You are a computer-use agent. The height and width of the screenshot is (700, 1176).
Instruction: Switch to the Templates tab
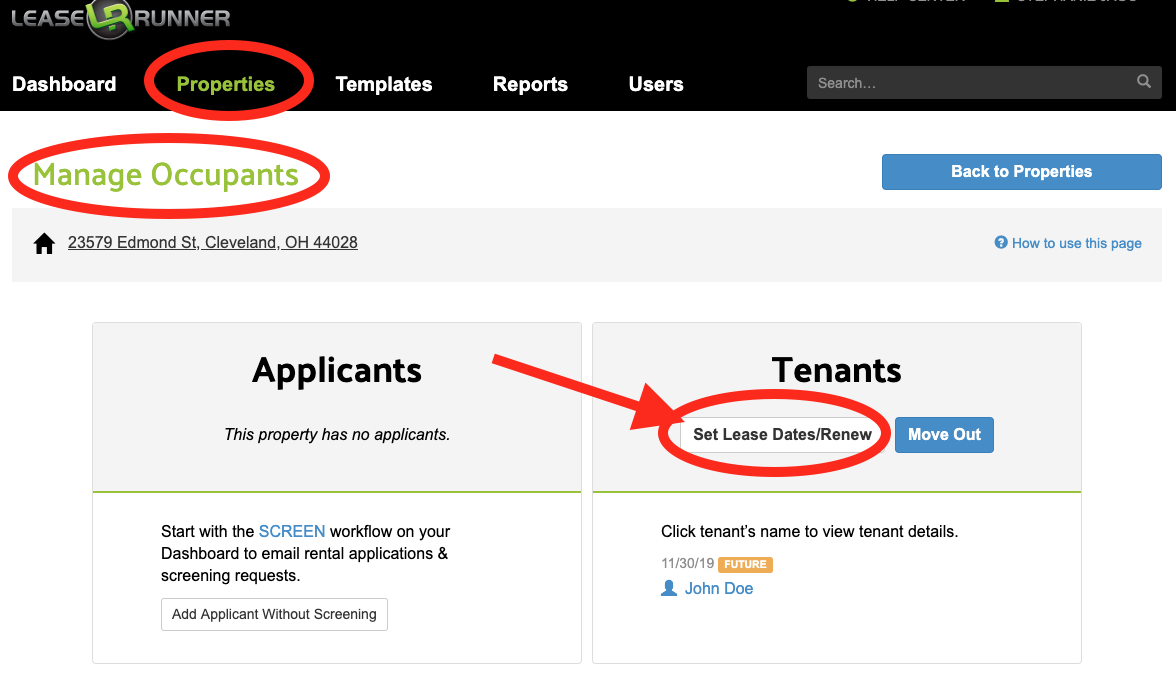point(384,84)
